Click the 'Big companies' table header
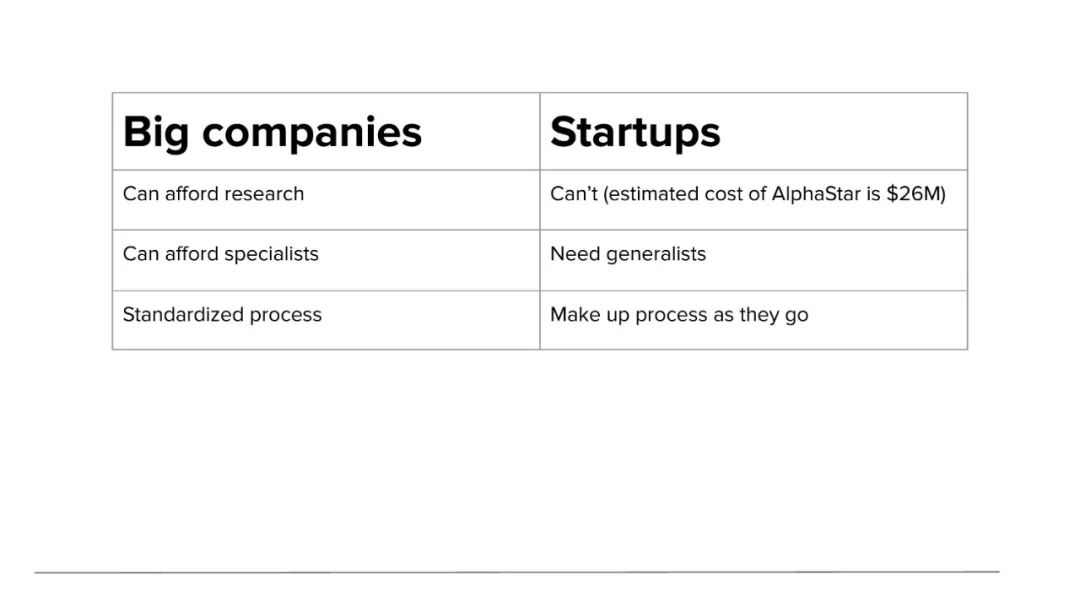 [x=326, y=132]
